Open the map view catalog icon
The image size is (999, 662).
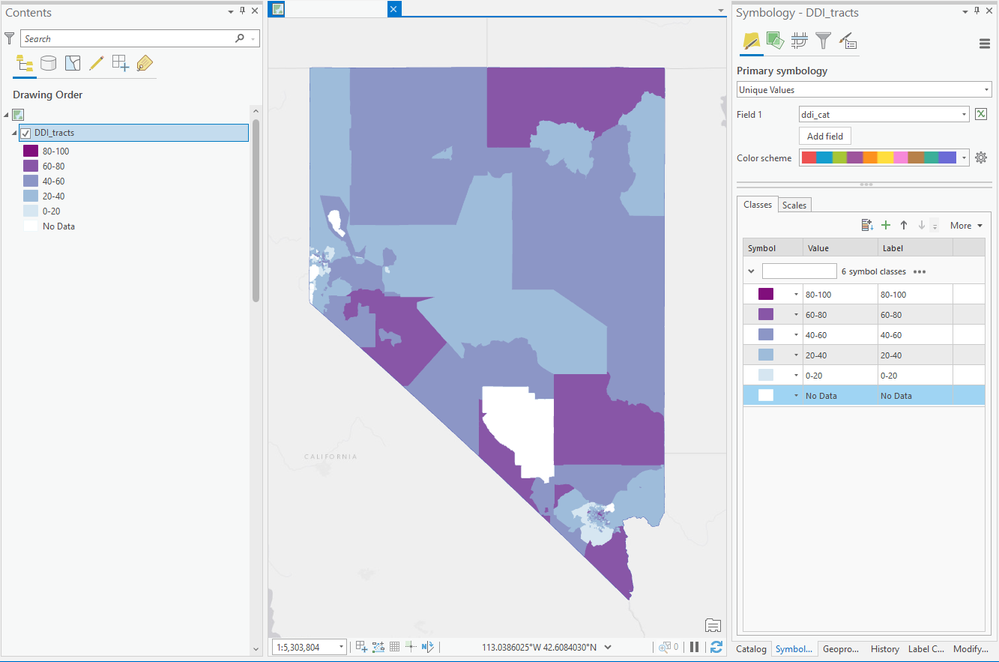point(713,625)
